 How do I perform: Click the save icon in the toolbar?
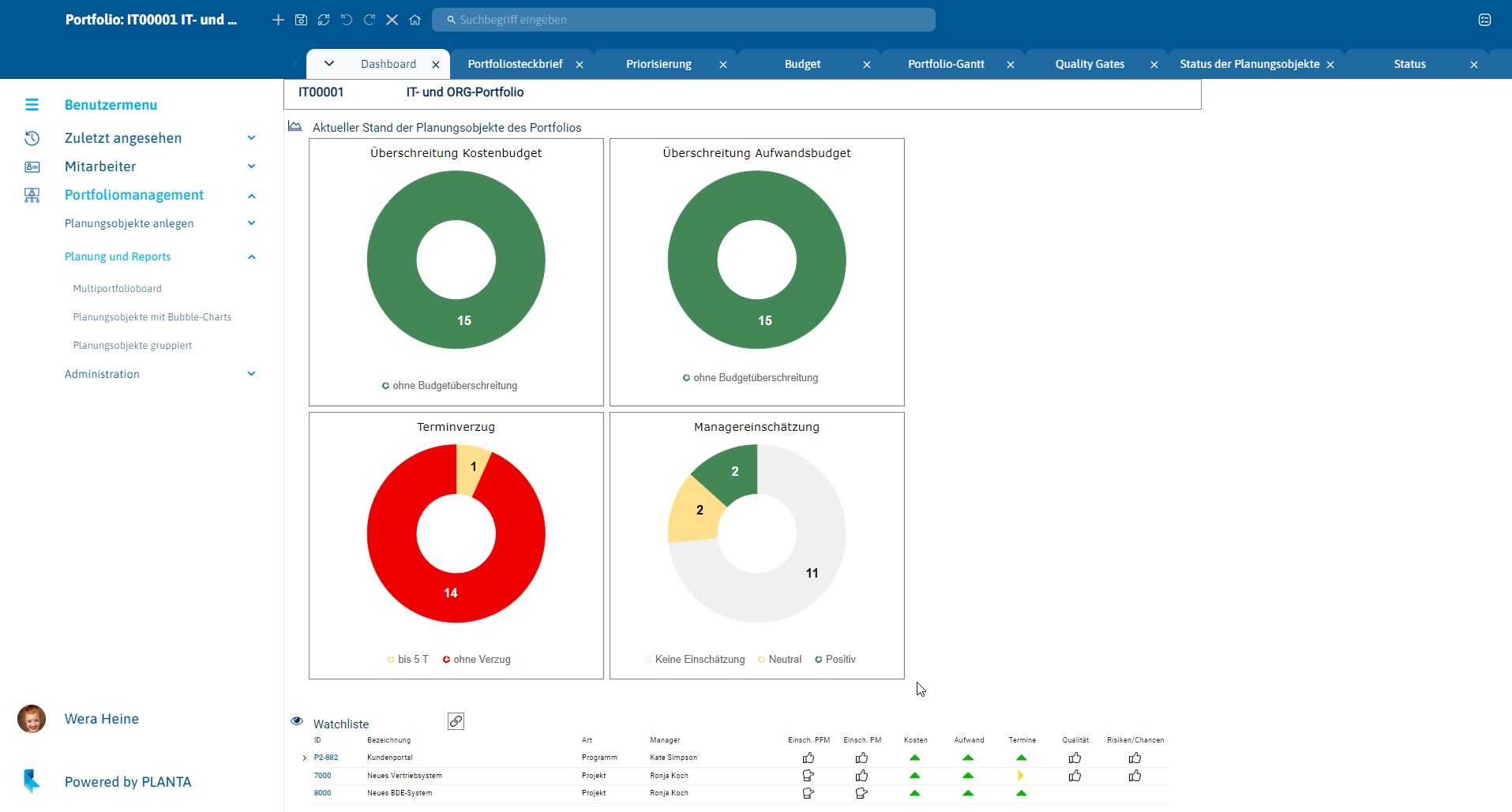pos(301,20)
